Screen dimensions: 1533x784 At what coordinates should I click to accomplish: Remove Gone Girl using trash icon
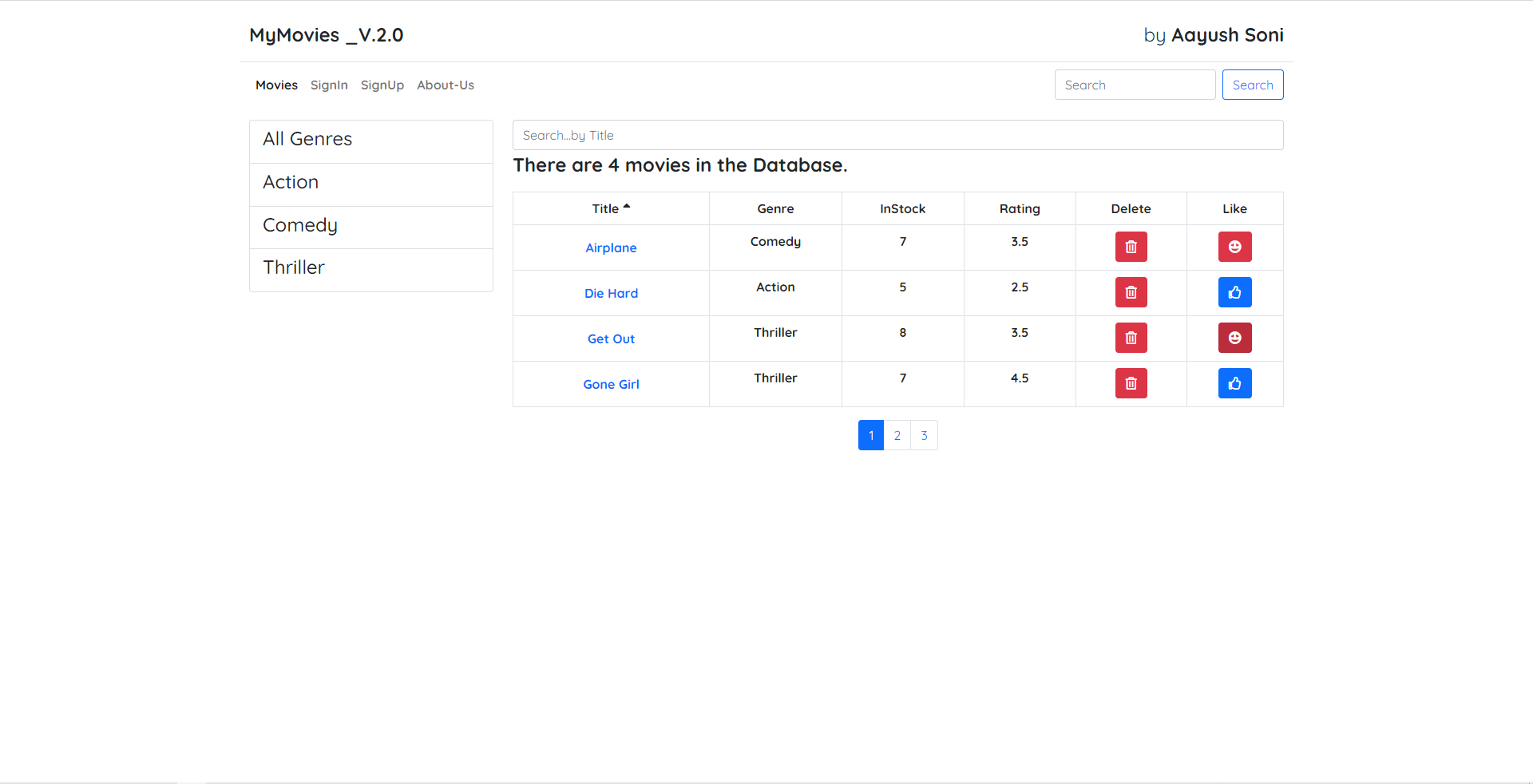[1131, 384]
